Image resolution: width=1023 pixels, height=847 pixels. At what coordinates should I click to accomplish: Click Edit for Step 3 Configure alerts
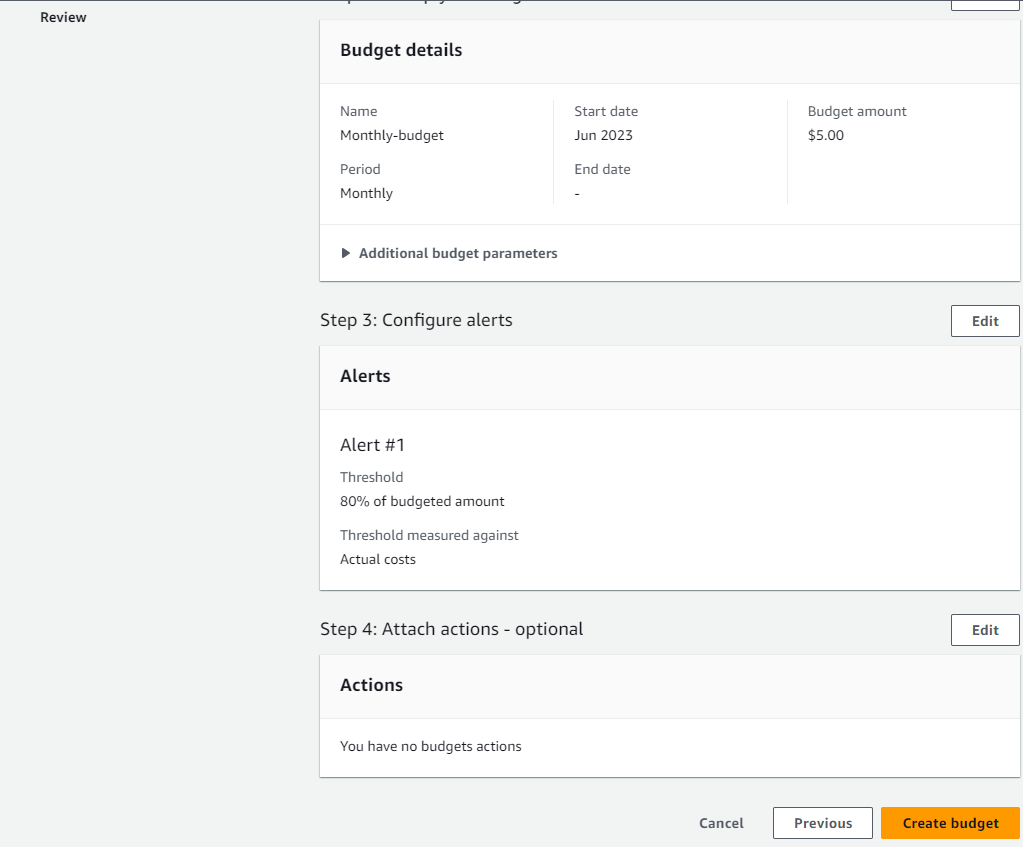coord(985,321)
